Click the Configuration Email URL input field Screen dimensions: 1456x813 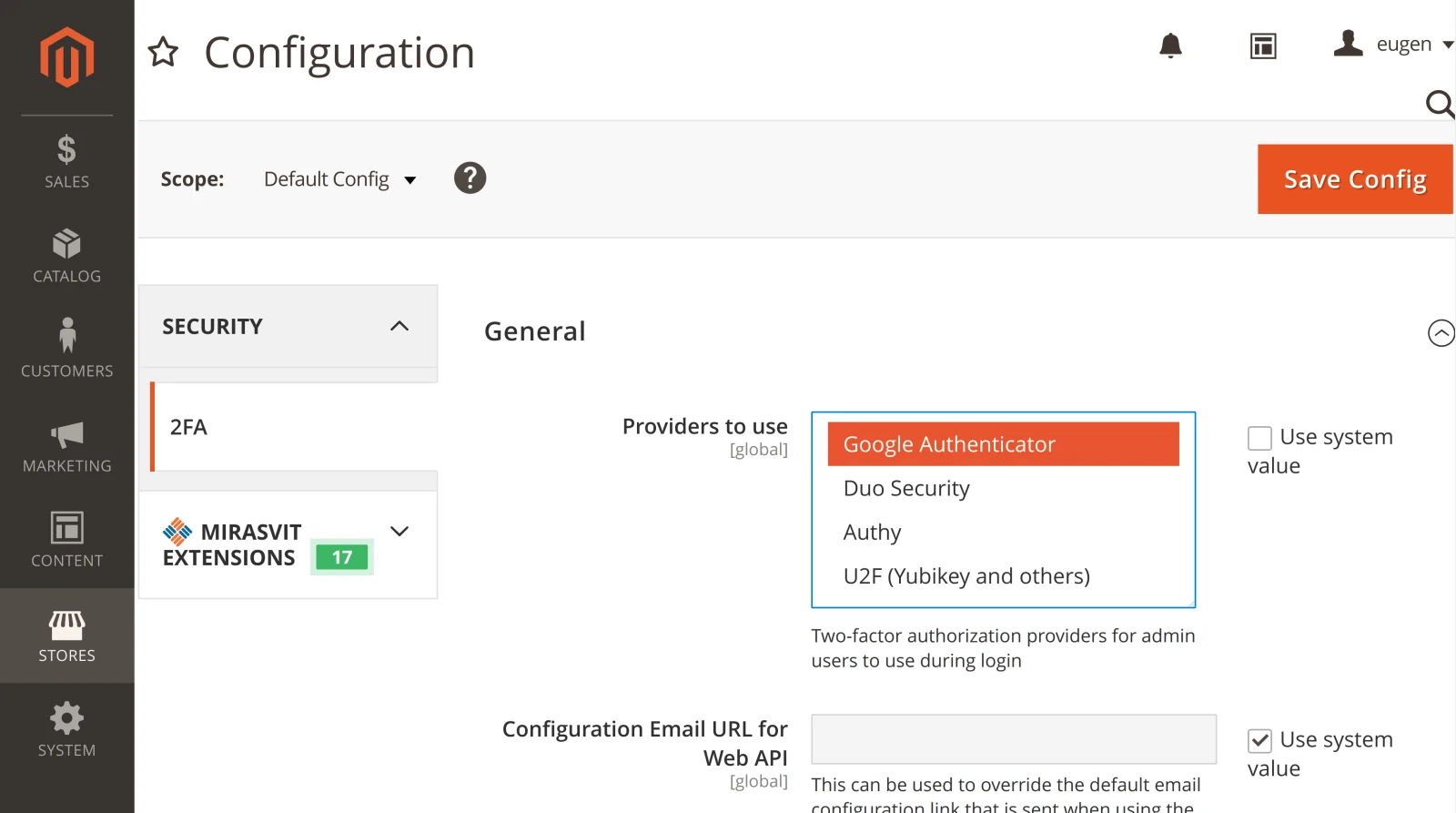(1014, 739)
